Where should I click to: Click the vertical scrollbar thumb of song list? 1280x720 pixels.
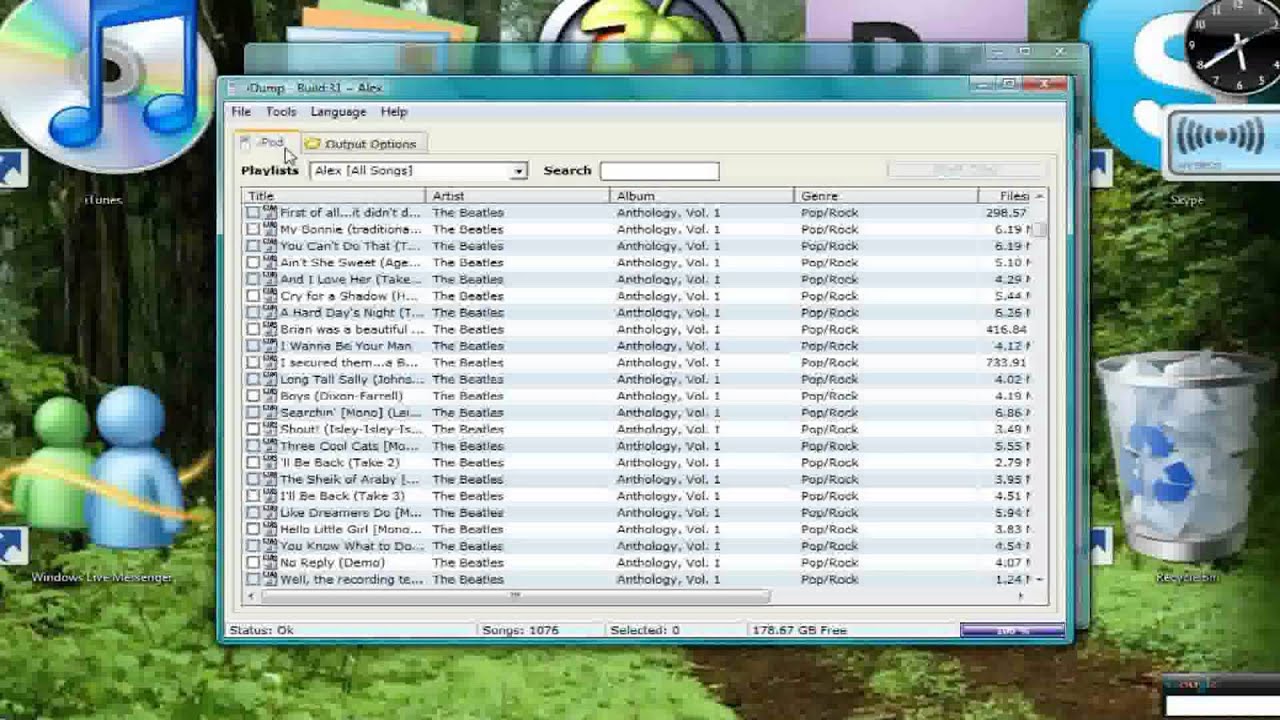click(x=1040, y=229)
